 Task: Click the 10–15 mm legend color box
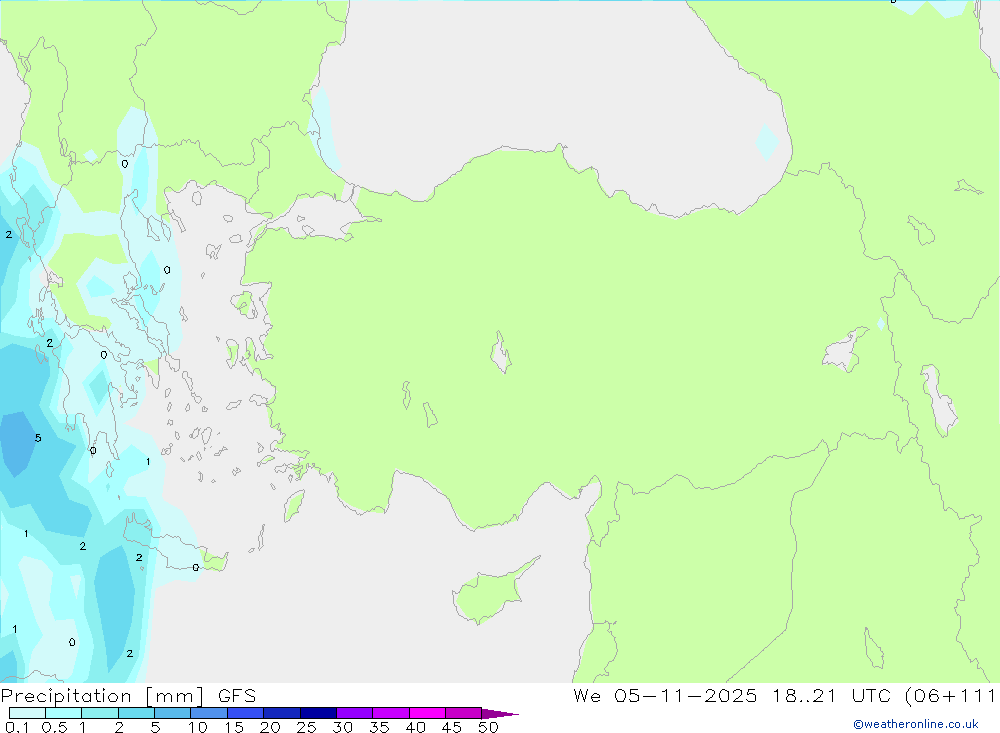(209, 713)
